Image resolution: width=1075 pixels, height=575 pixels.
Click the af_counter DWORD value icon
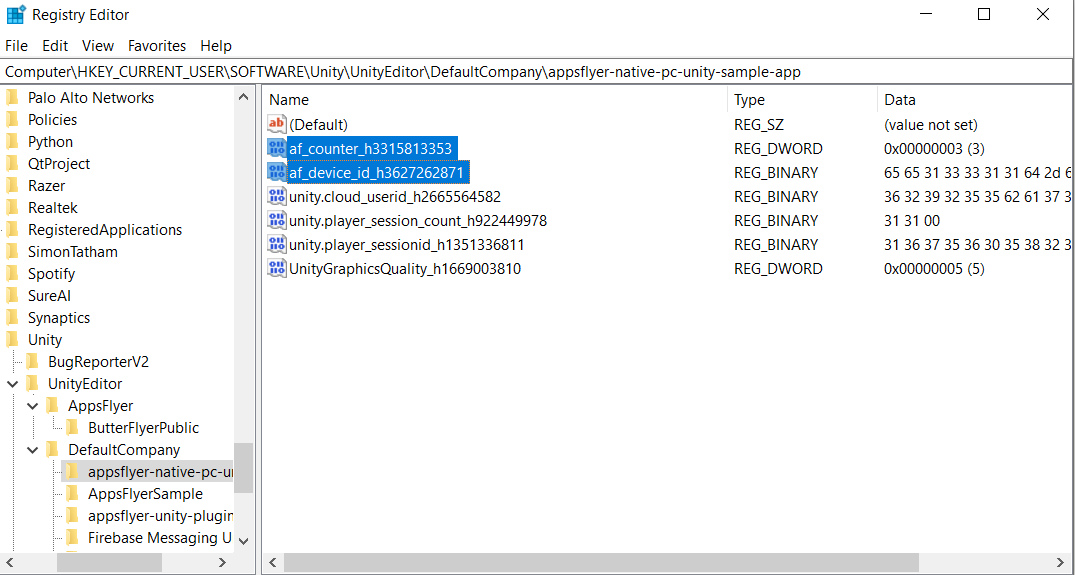click(x=276, y=148)
